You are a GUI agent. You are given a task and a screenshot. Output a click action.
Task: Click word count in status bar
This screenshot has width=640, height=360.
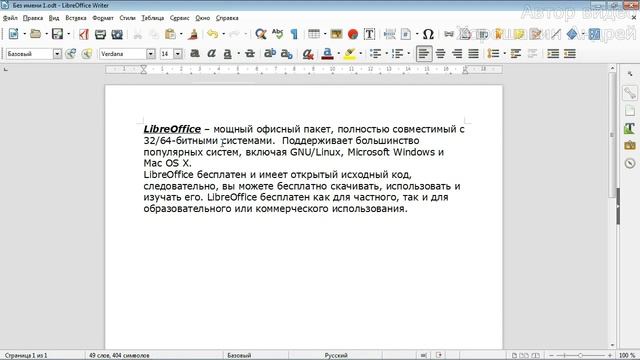pos(119,356)
